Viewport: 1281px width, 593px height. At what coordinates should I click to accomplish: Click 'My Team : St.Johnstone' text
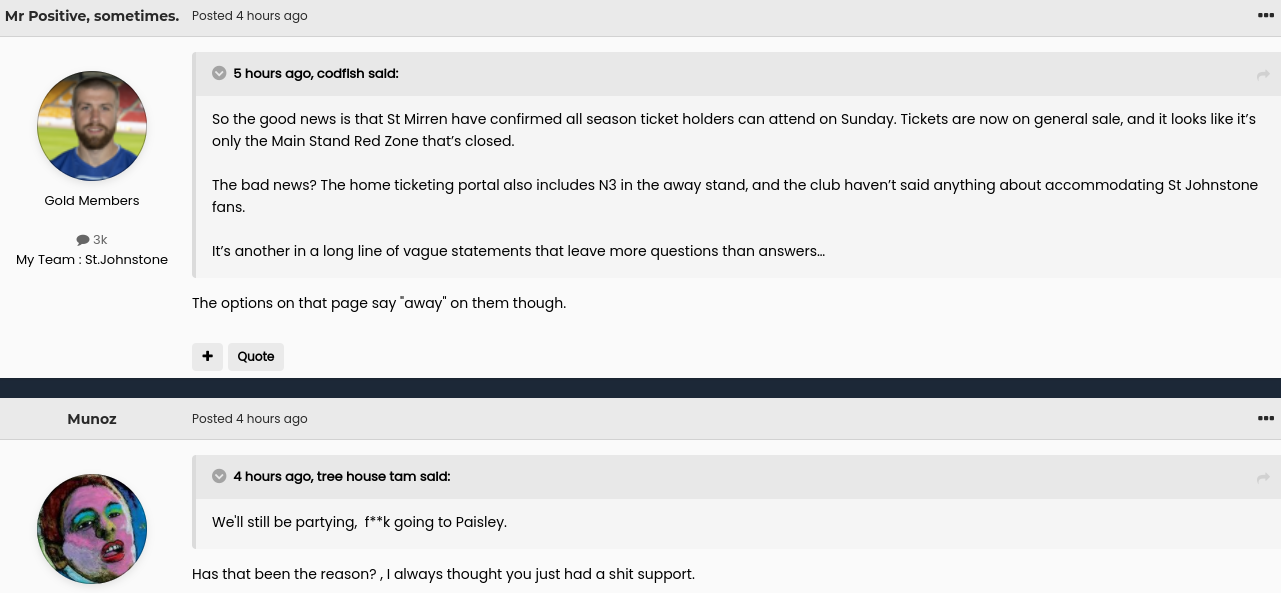92,260
